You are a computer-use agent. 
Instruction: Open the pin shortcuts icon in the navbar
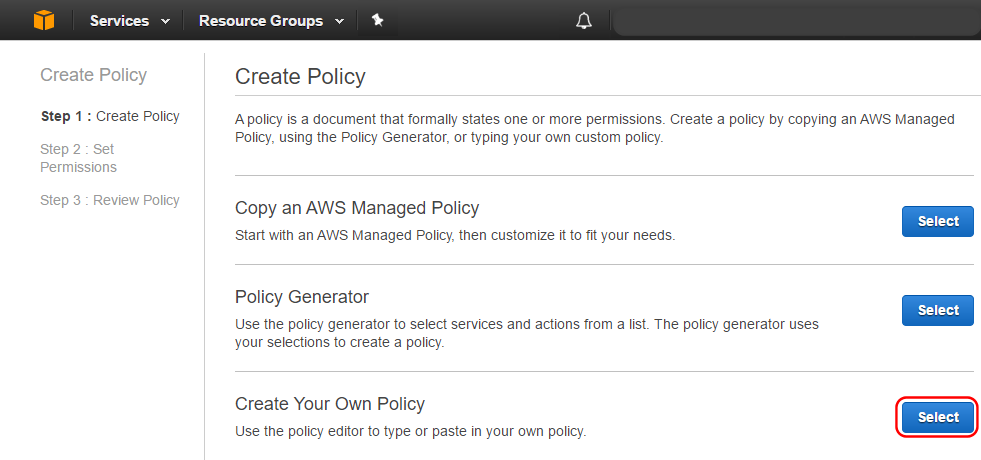tap(377, 21)
